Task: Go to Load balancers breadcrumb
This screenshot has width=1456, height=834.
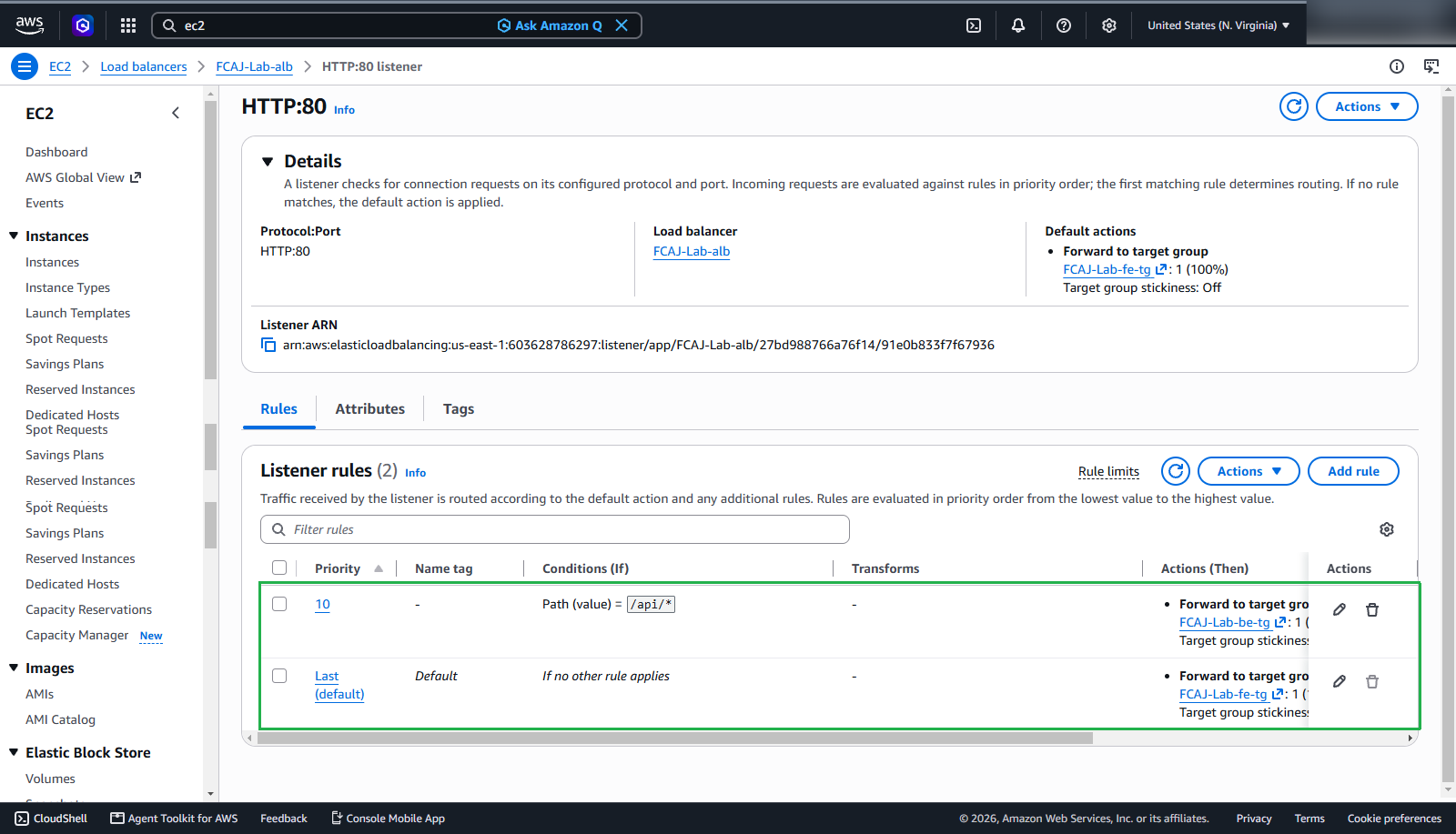Action: [x=144, y=66]
